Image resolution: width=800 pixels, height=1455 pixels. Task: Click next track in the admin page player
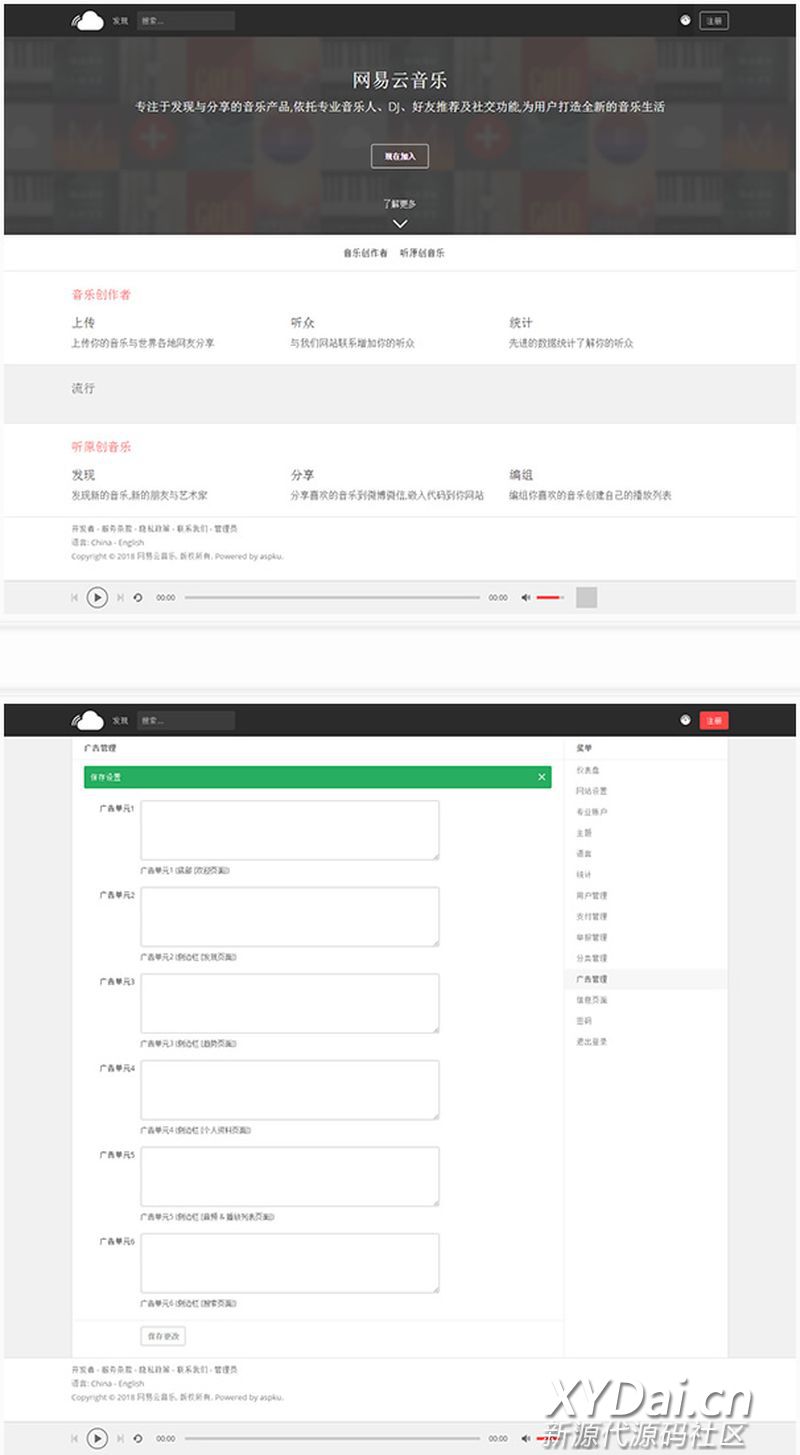click(120, 1438)
